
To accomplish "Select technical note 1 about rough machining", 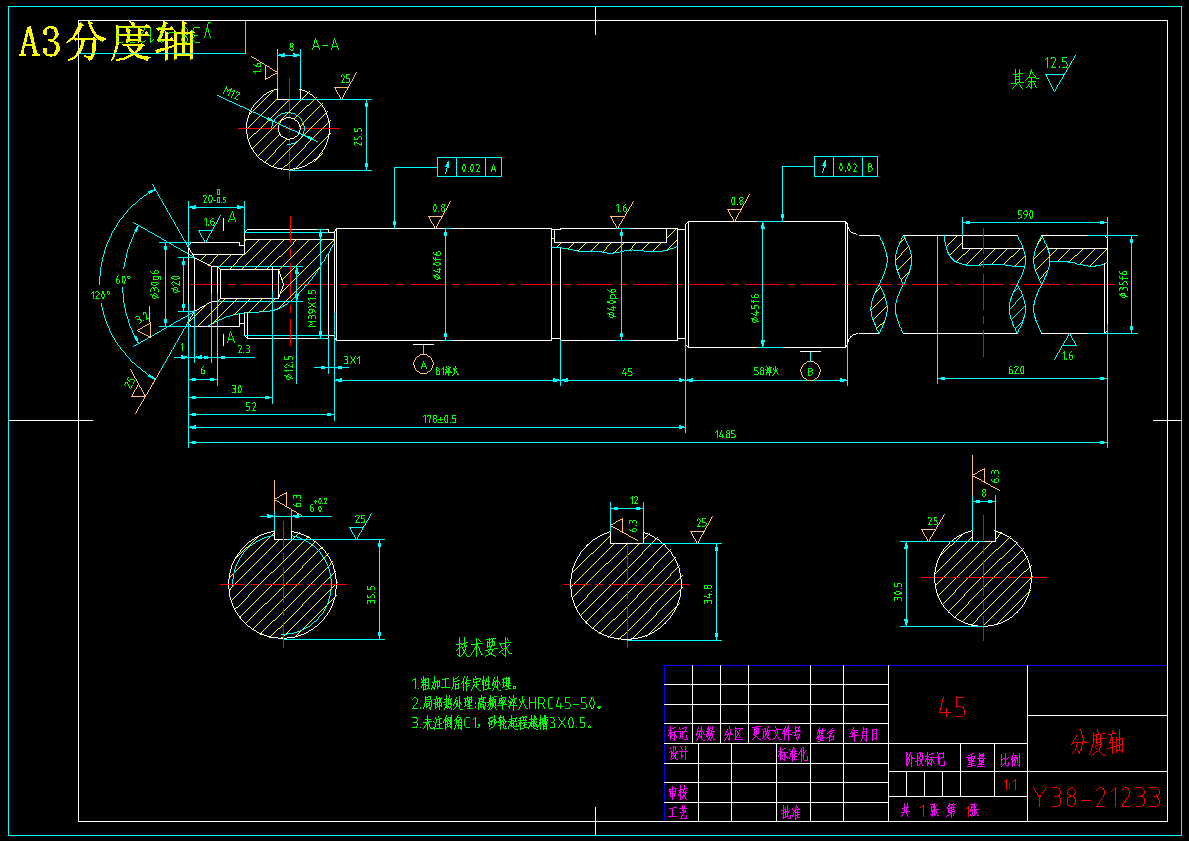I will click(466, 684).
